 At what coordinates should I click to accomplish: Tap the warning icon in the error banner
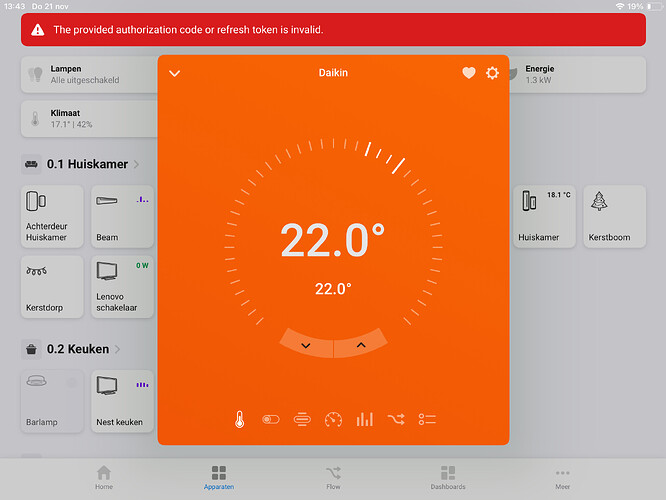tap(38, 30)
